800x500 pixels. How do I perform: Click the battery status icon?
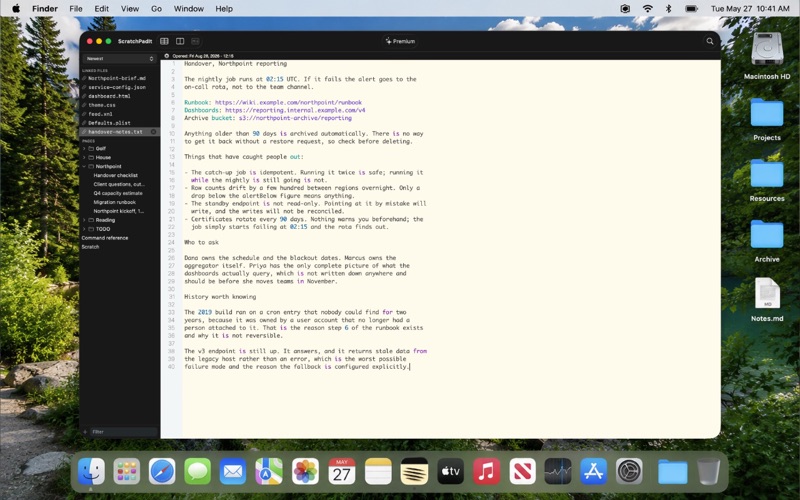691,9
